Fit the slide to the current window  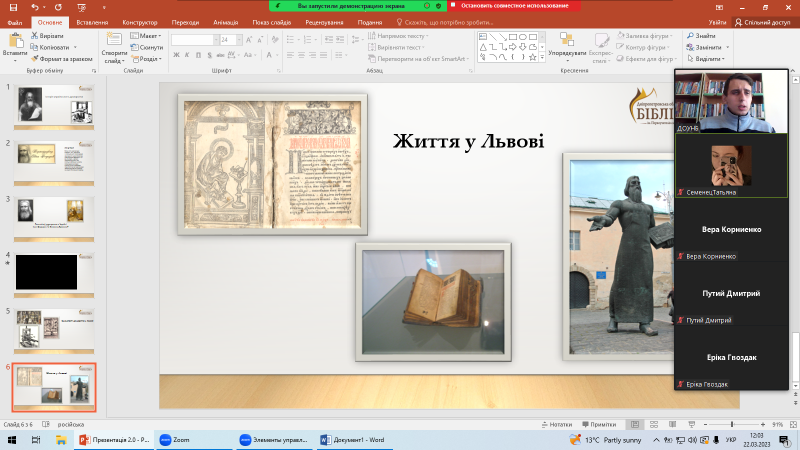(793, 424)
